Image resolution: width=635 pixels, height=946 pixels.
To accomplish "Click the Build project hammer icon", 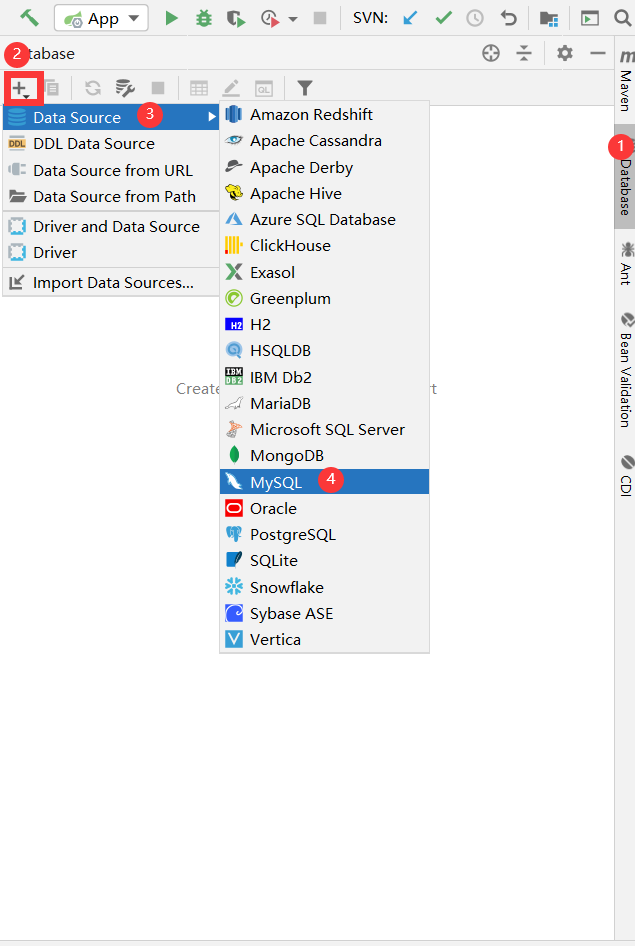I will (x=28, y=18).
